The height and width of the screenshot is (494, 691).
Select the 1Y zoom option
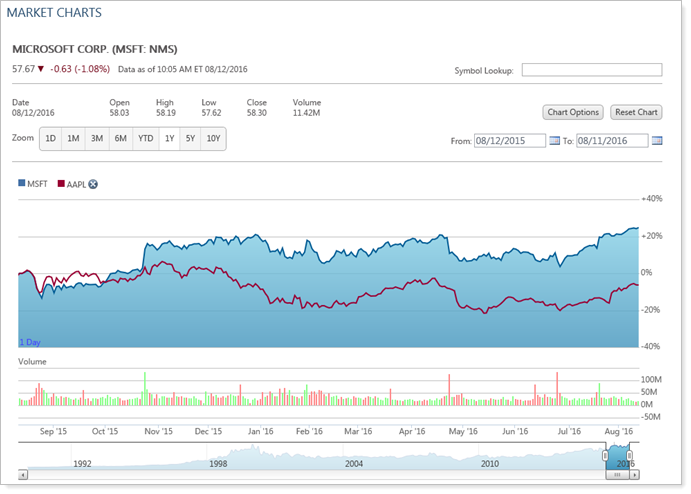pyautogui.click(x=169, y=139)
